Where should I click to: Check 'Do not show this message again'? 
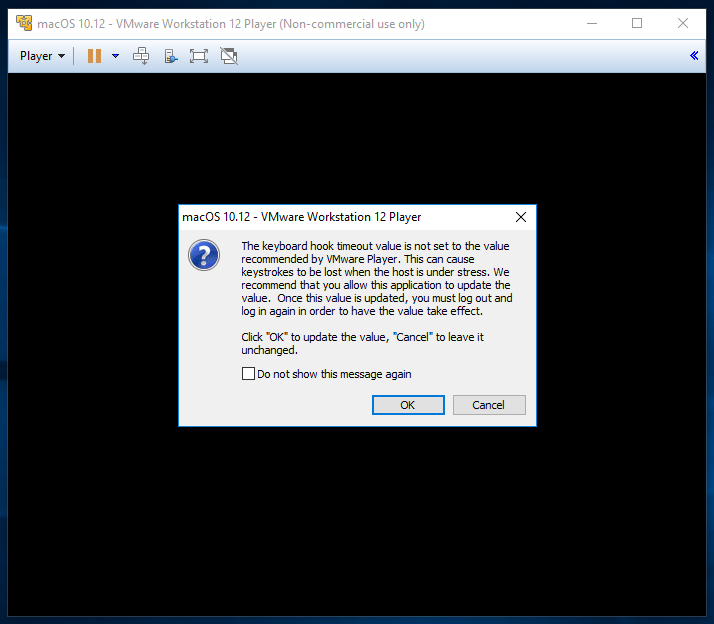(248, 374)
